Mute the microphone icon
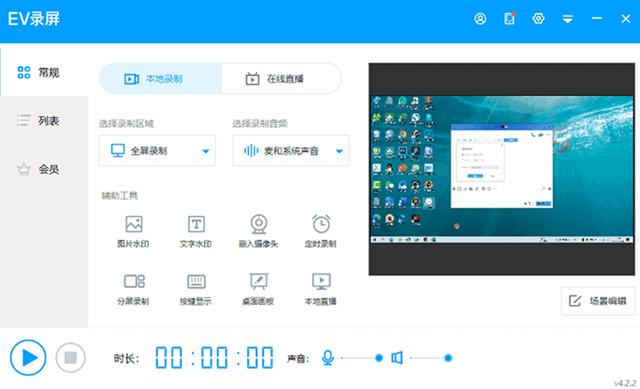 [x=328, y=358]
